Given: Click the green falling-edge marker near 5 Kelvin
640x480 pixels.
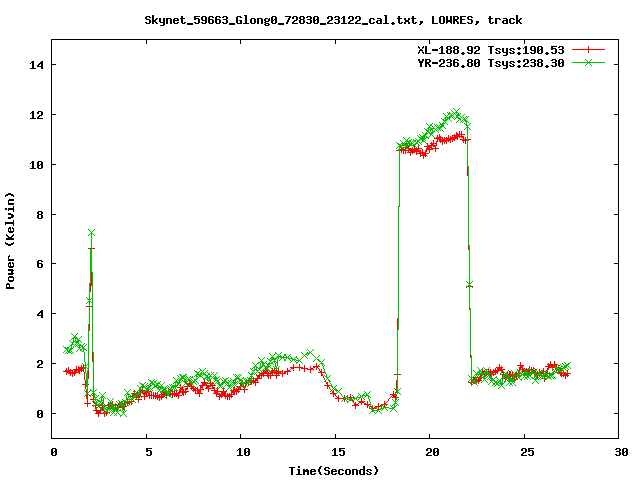Looking at the screenshot, I should click(x=469, y=284).
